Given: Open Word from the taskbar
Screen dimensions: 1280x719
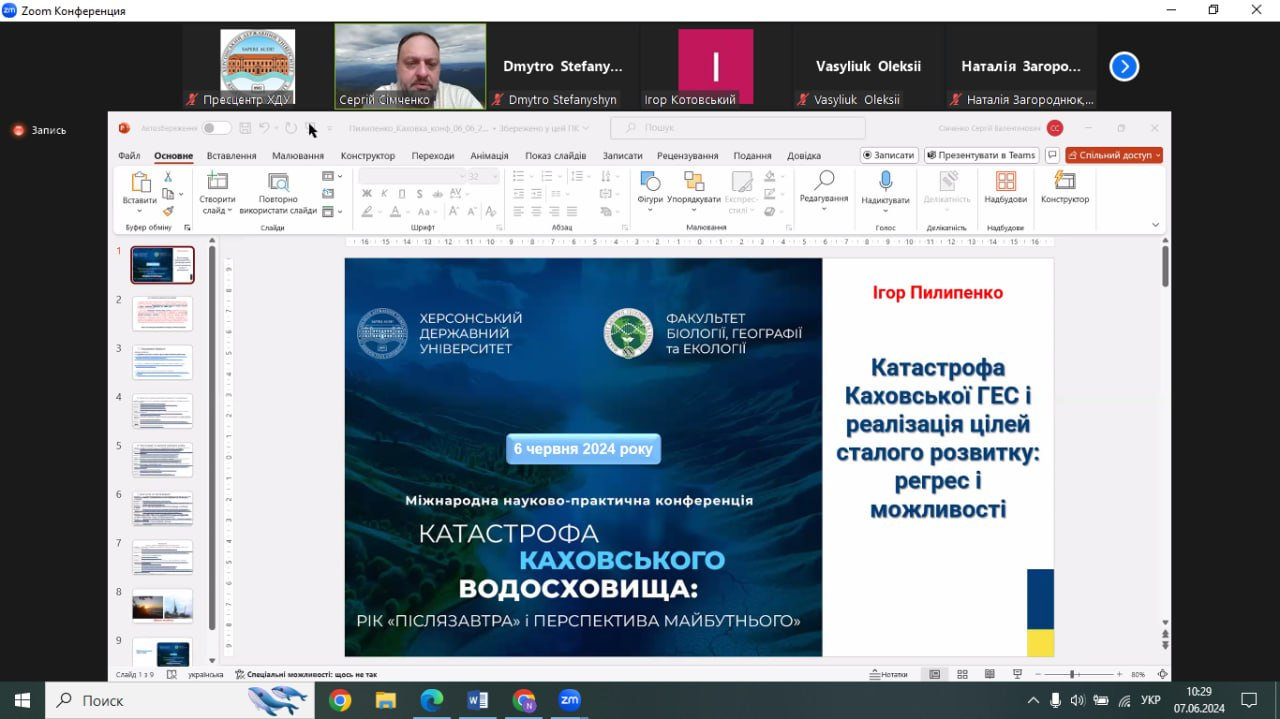Looking at the screenshot, I should [478, 700].
